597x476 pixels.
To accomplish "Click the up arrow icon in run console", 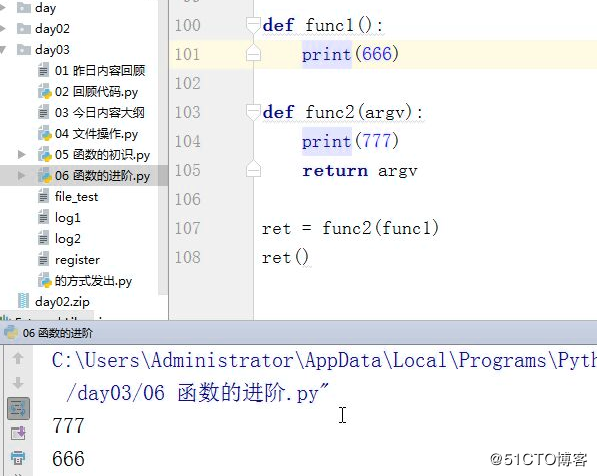I will 18,358.
